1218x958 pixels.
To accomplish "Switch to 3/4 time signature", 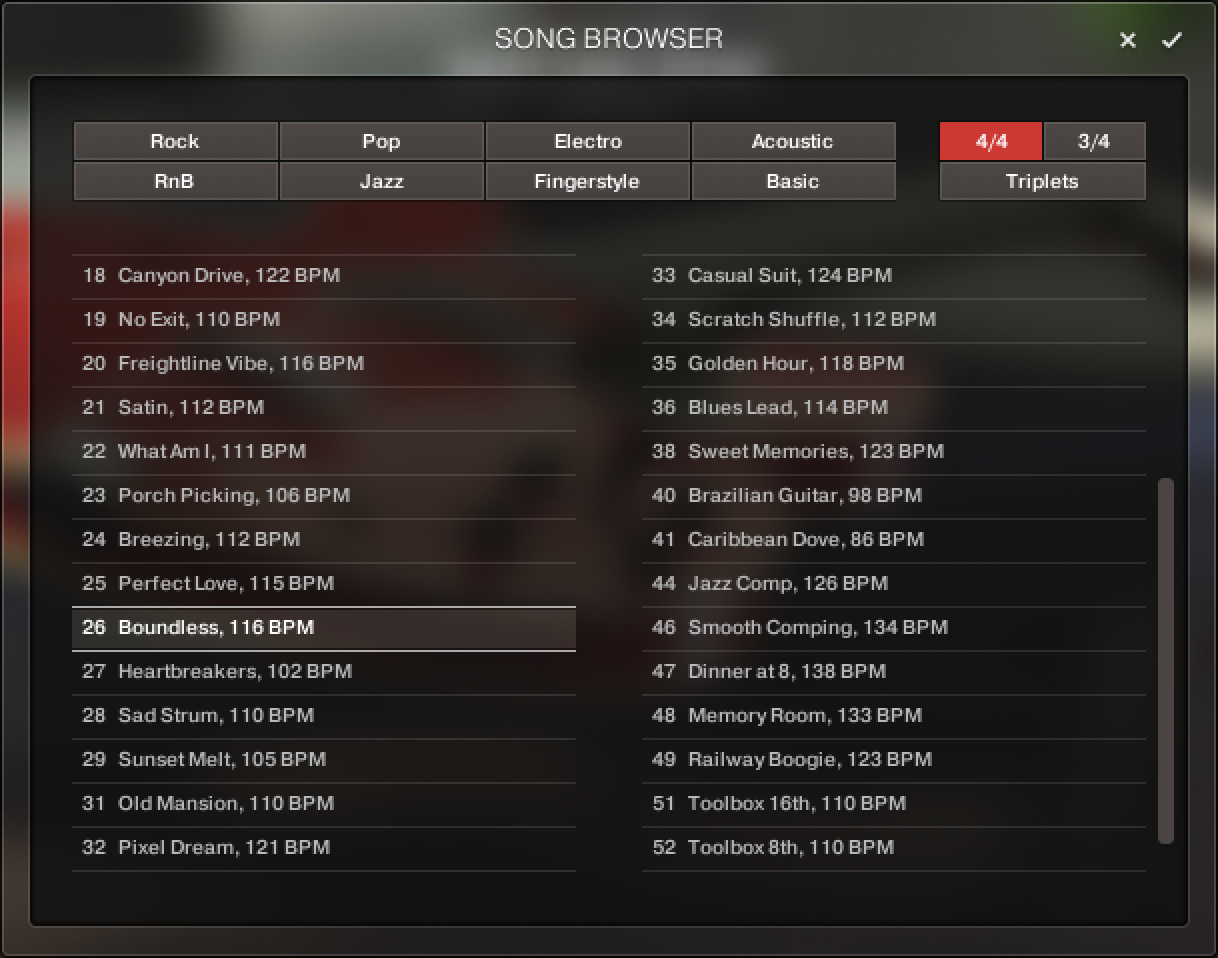I will click(1094, 141).
